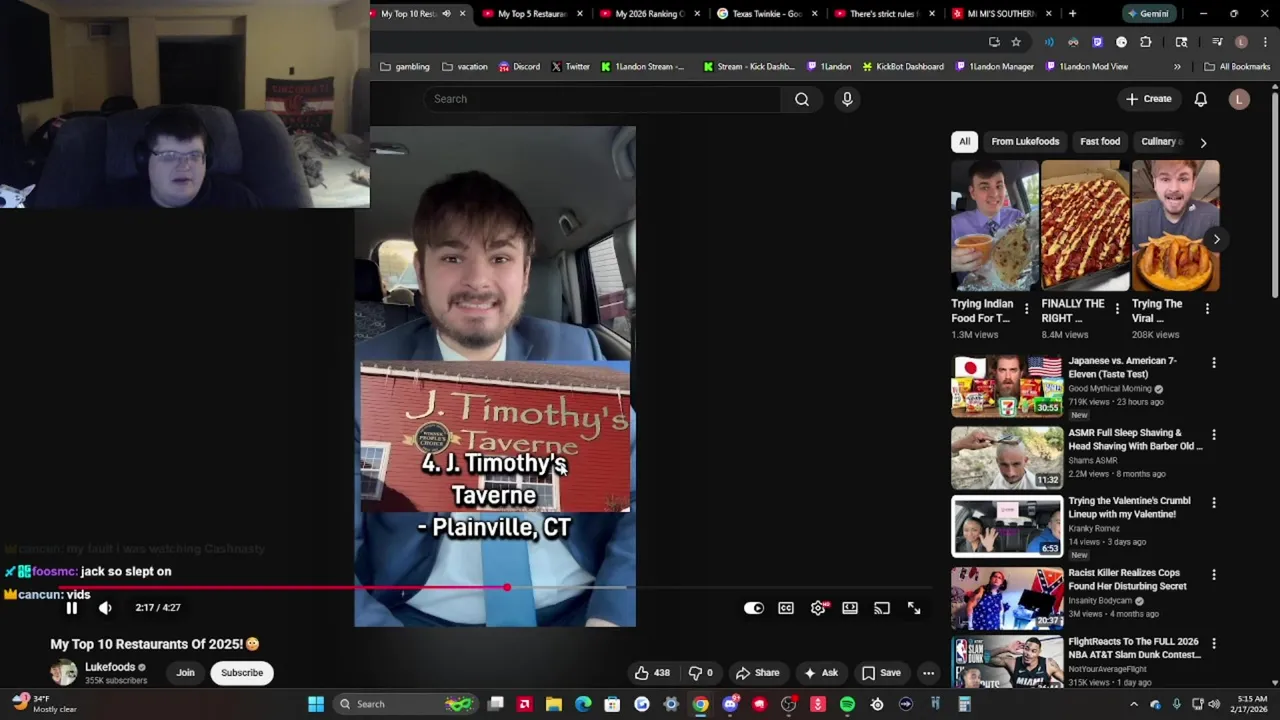Open the gambling bookmarks folder
1280x720 pixels.
(405, 67)
